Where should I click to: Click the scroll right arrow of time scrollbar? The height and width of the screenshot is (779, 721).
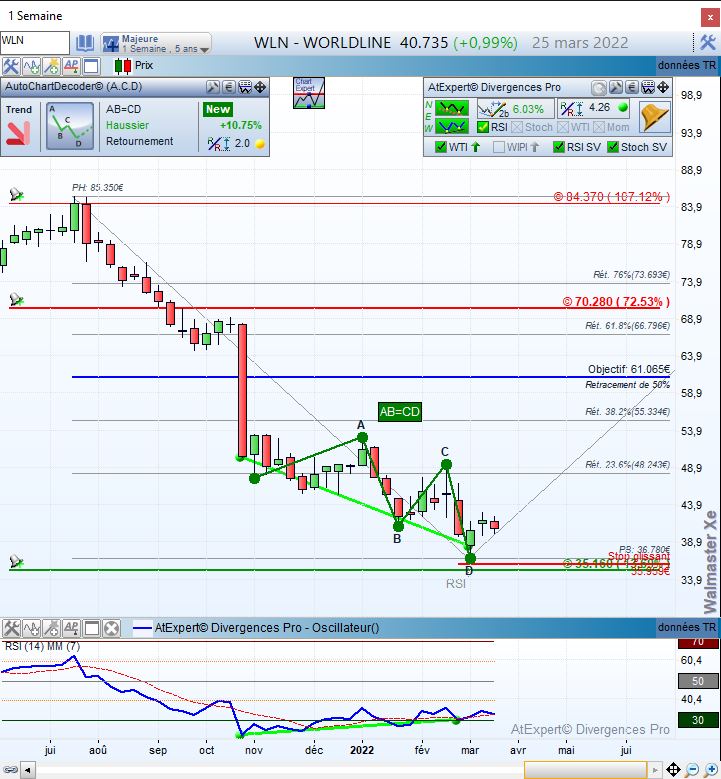[x=655, y=770]
